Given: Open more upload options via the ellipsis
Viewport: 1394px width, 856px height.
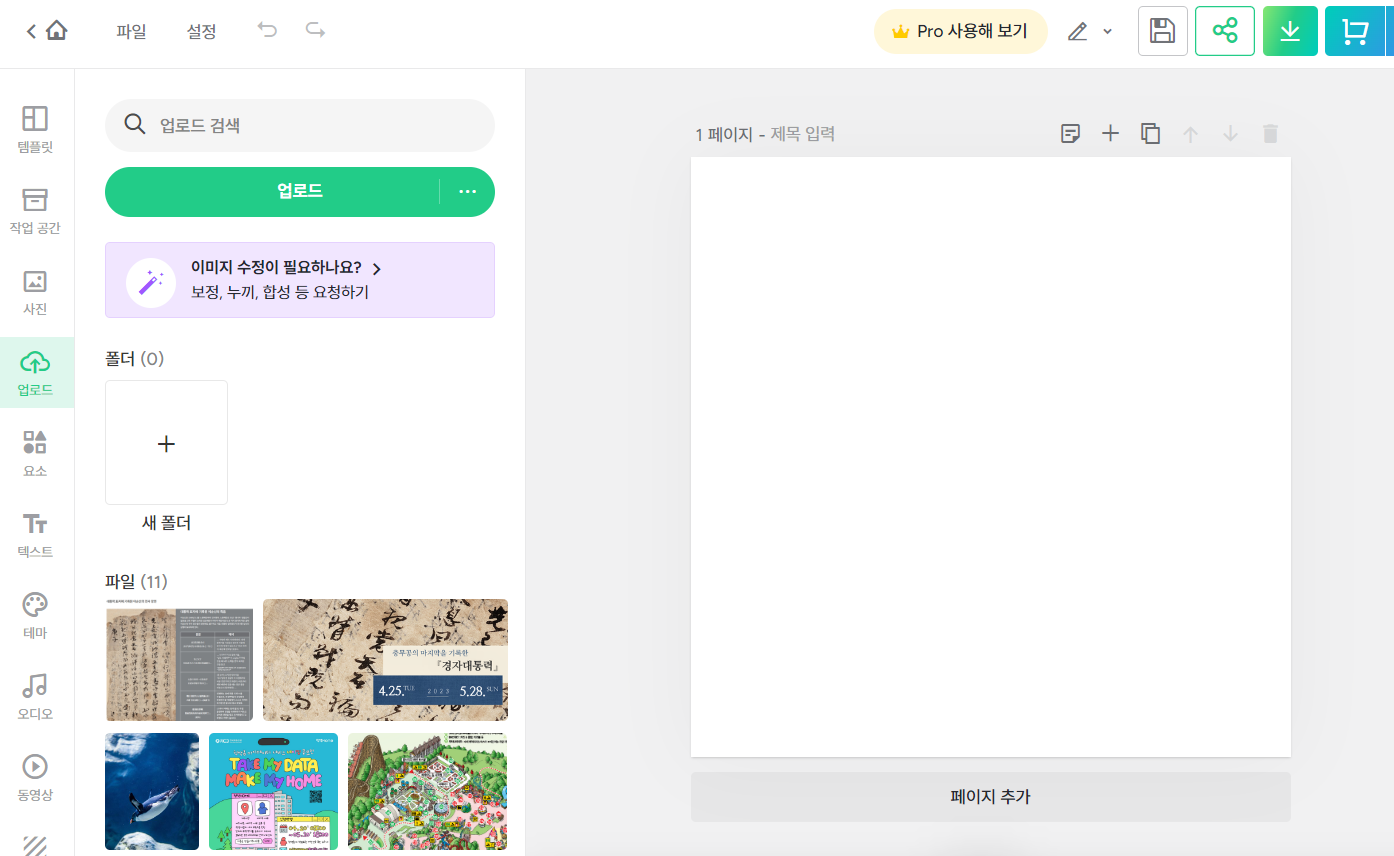Looking at the screenshot, I should pyautogui.click(x=467, y=191).
